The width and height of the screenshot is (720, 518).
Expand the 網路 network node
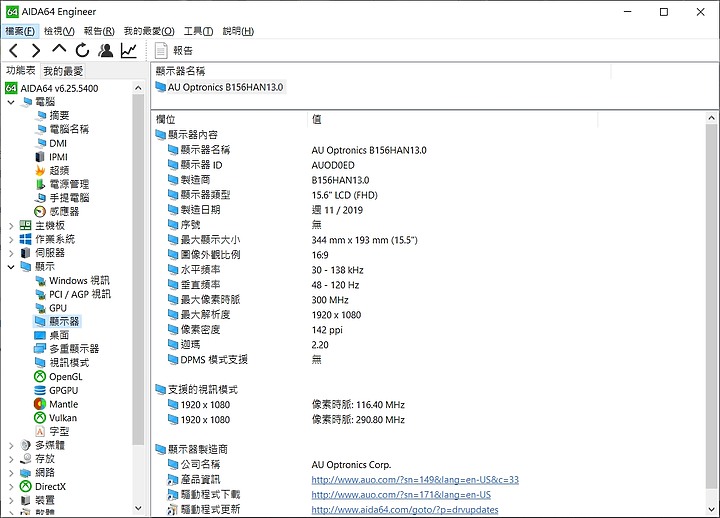tap(11, 473)
